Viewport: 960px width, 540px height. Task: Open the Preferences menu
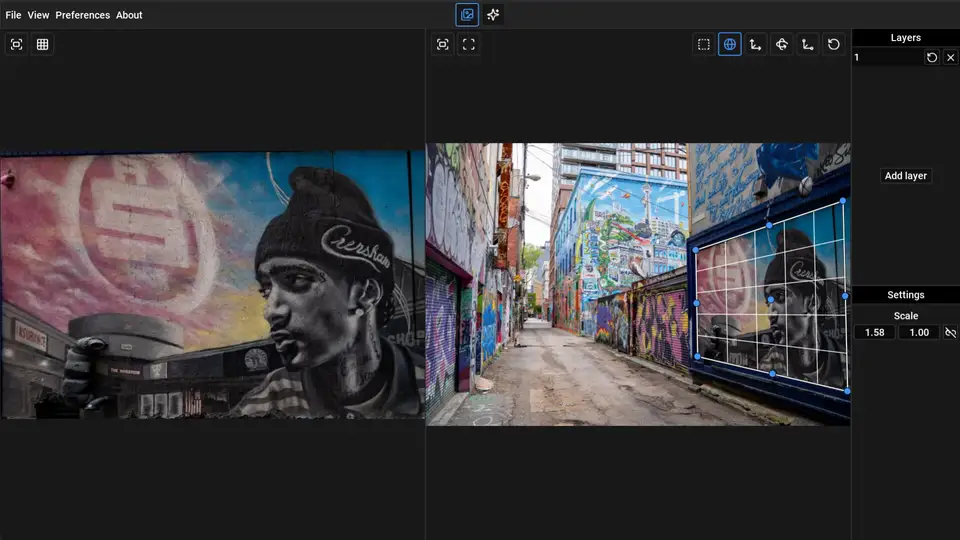pyautogui.click(x=83, y=15)
